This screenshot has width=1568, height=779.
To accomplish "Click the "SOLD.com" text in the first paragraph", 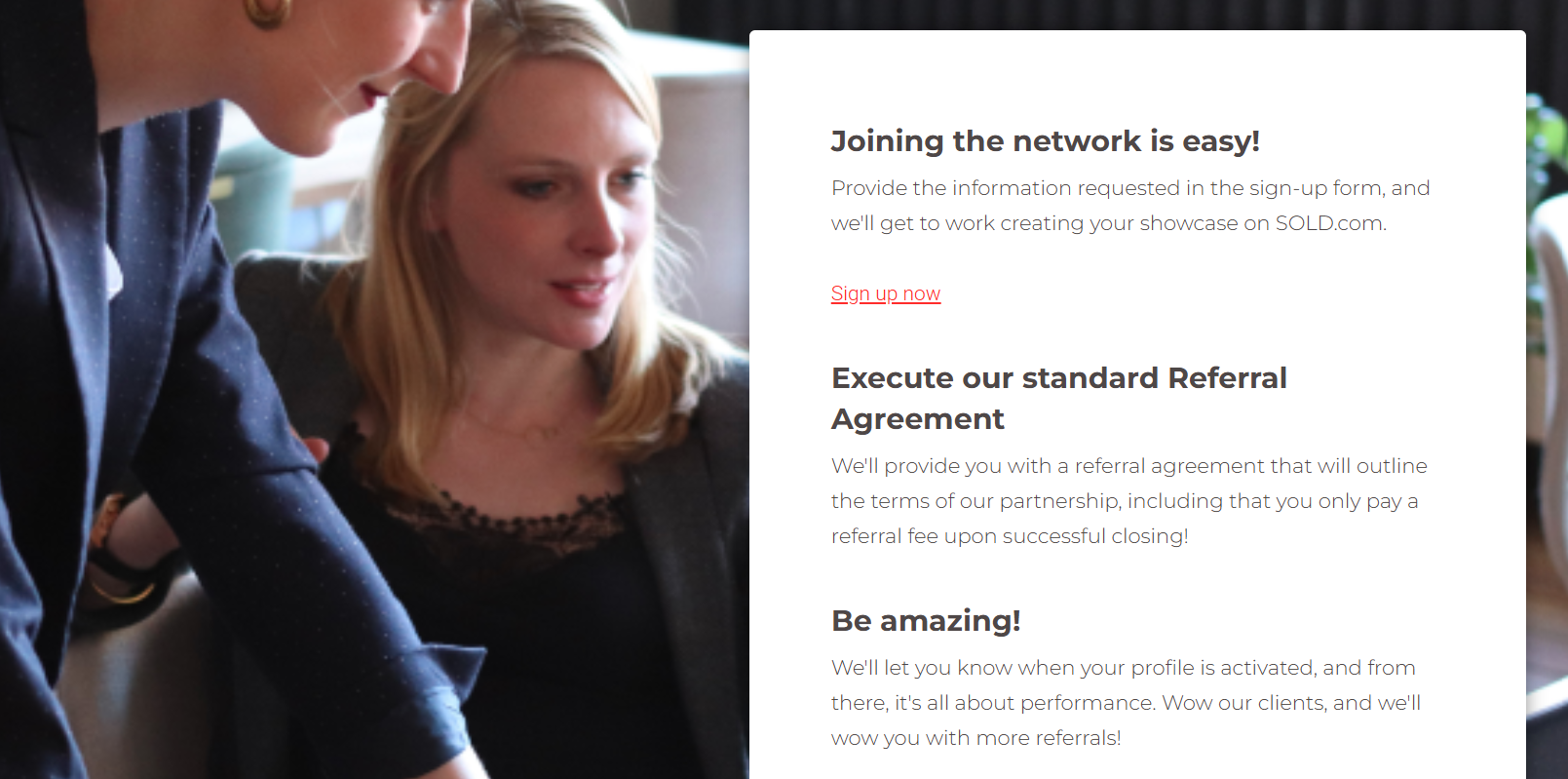I will (1328, 223).
